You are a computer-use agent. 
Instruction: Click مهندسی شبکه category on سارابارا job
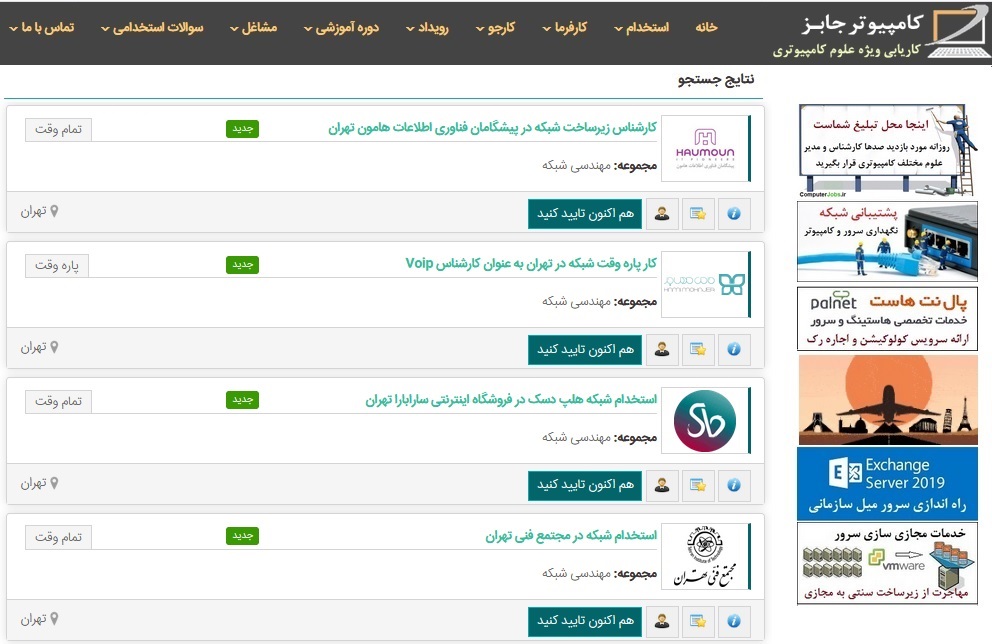576,438
